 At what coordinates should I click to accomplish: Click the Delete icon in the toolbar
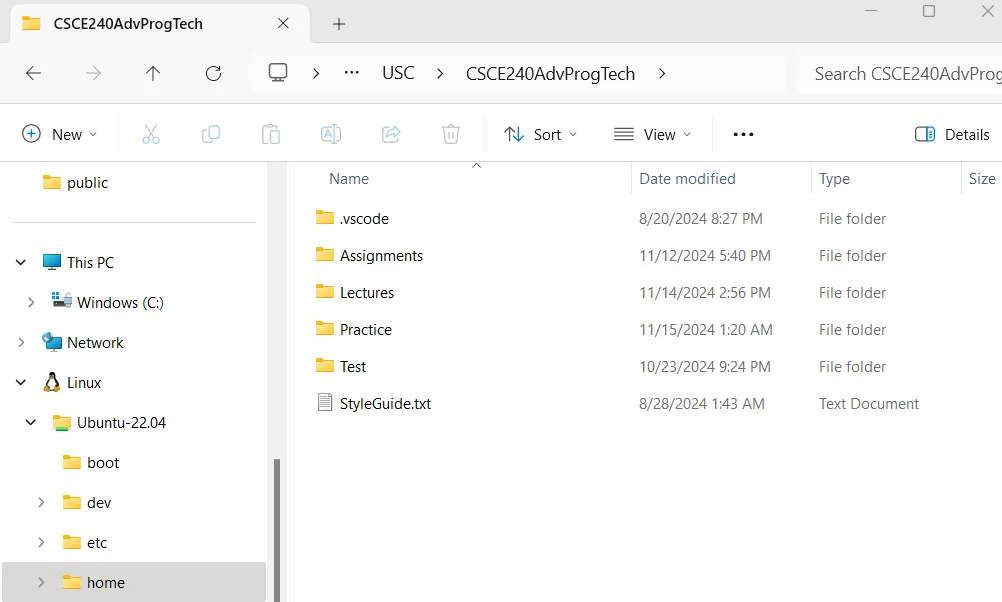tap(450, 133)
